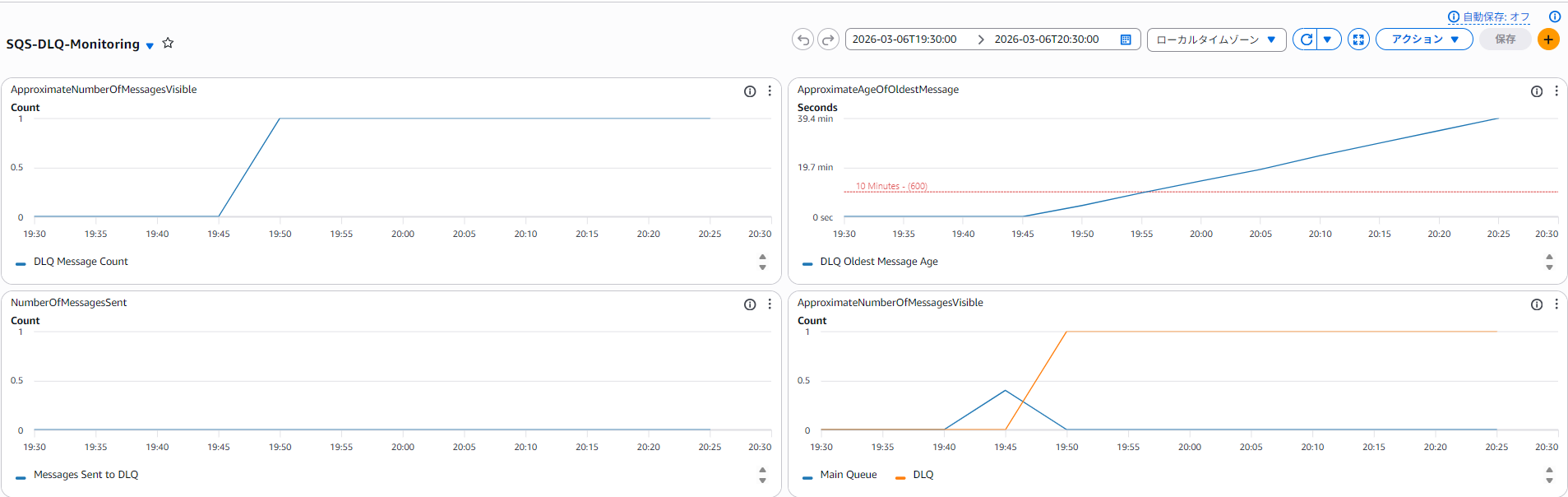
Task: Toggle the DLQ Message Count legend series
Action: (80, 262)
